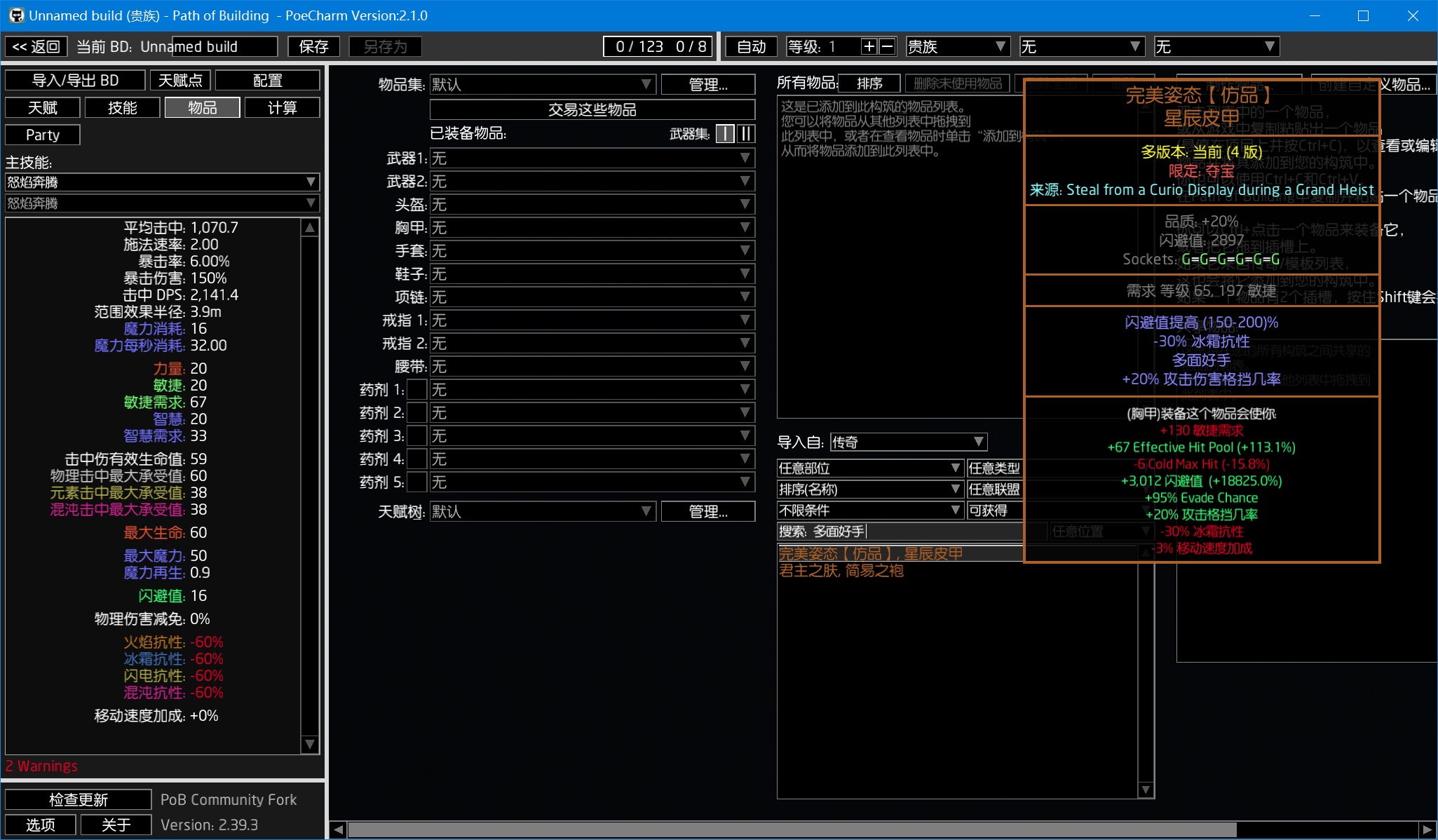
Task: Open the 排序(名称) sort dropdown
Action: coord(870,489)
